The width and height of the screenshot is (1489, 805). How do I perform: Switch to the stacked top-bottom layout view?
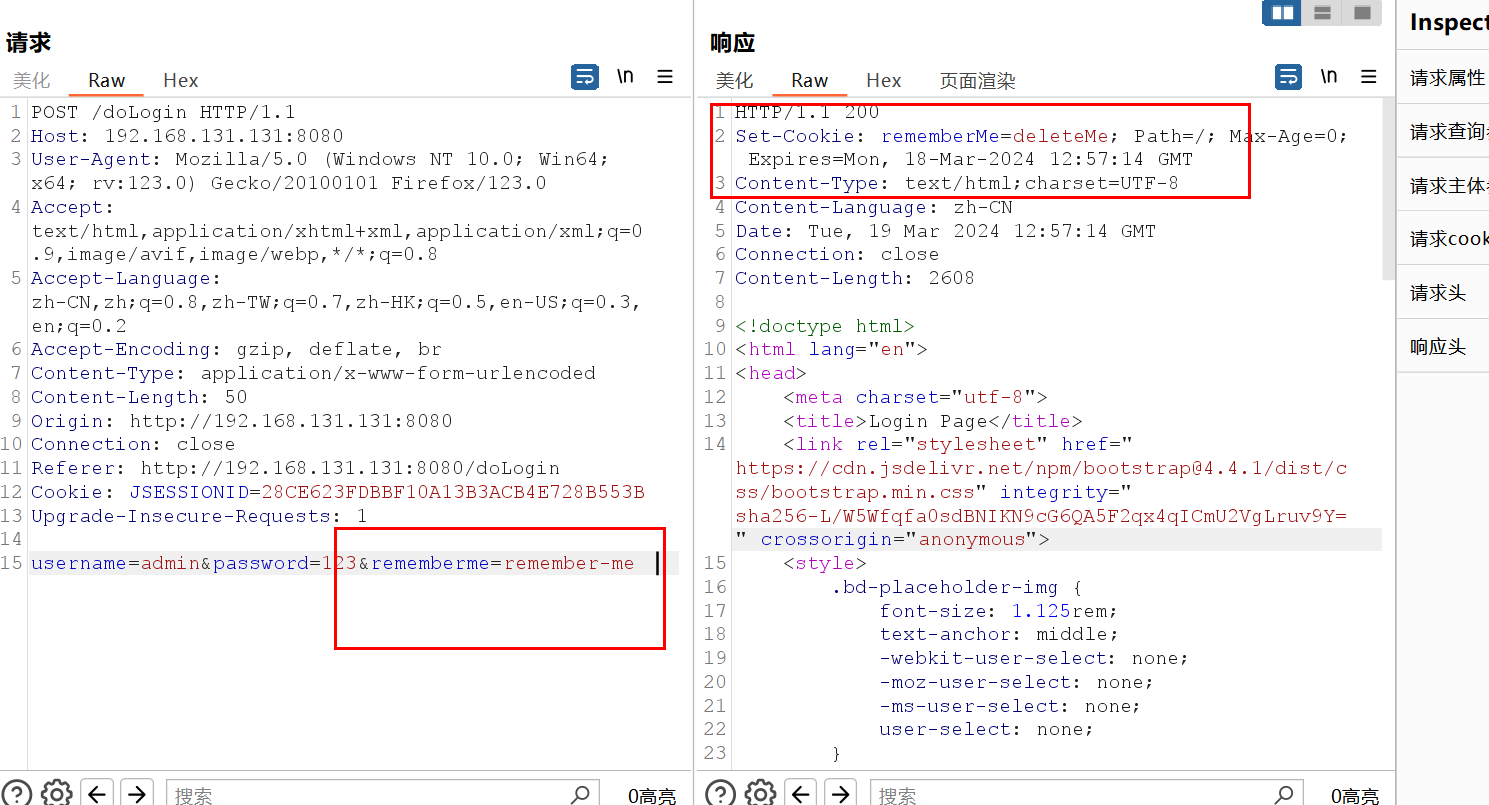(1322, 13)
